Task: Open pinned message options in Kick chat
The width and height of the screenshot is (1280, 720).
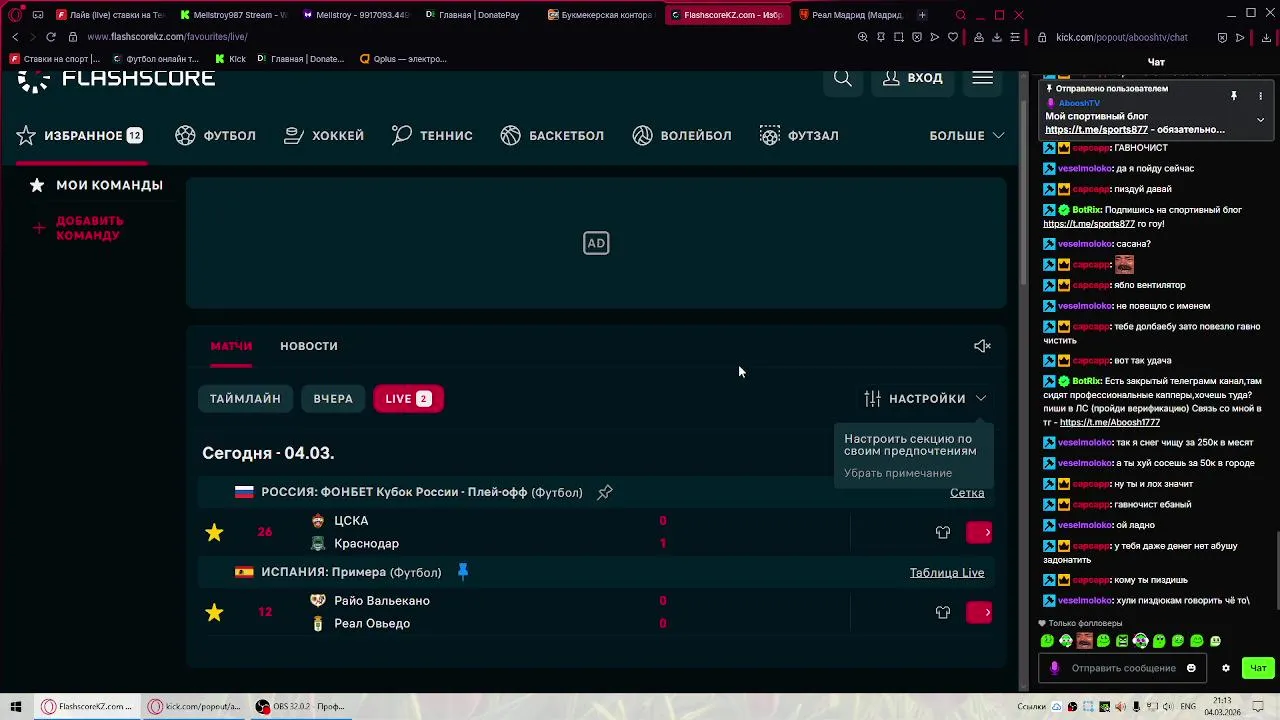Action: pos(1260,96)
